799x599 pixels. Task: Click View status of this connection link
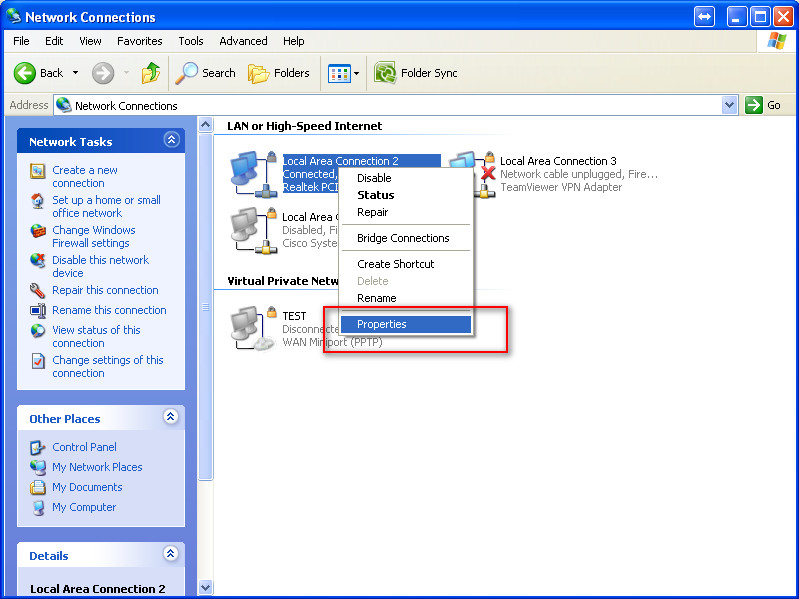tap(96, 336)
